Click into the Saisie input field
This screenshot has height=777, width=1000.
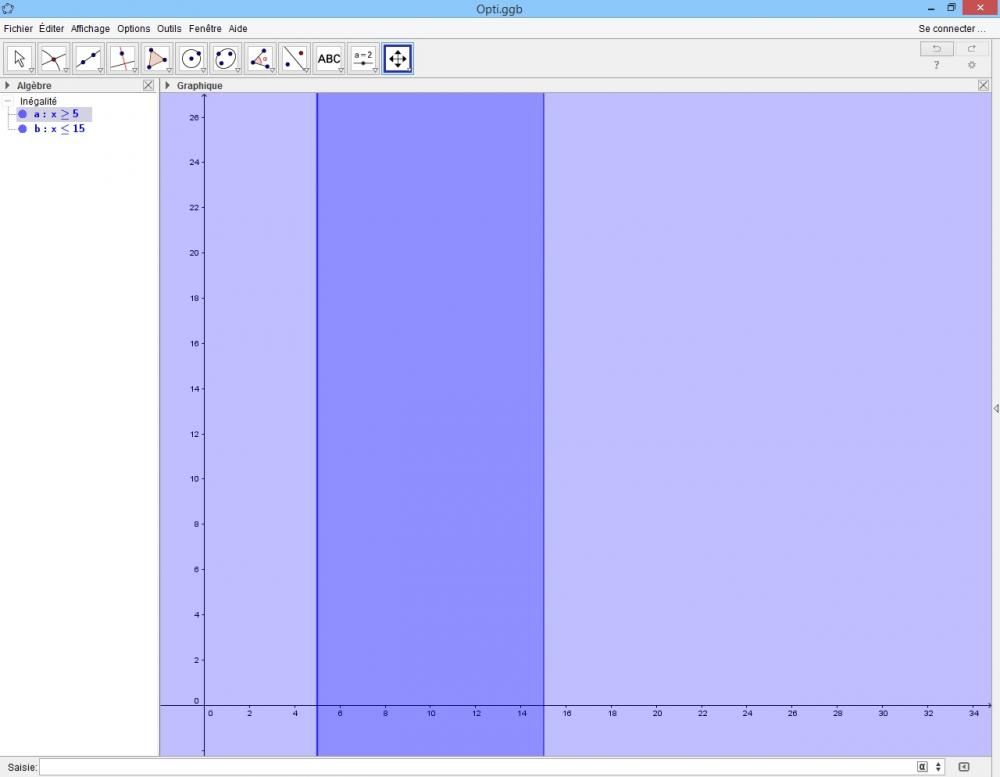pos(475,767)
